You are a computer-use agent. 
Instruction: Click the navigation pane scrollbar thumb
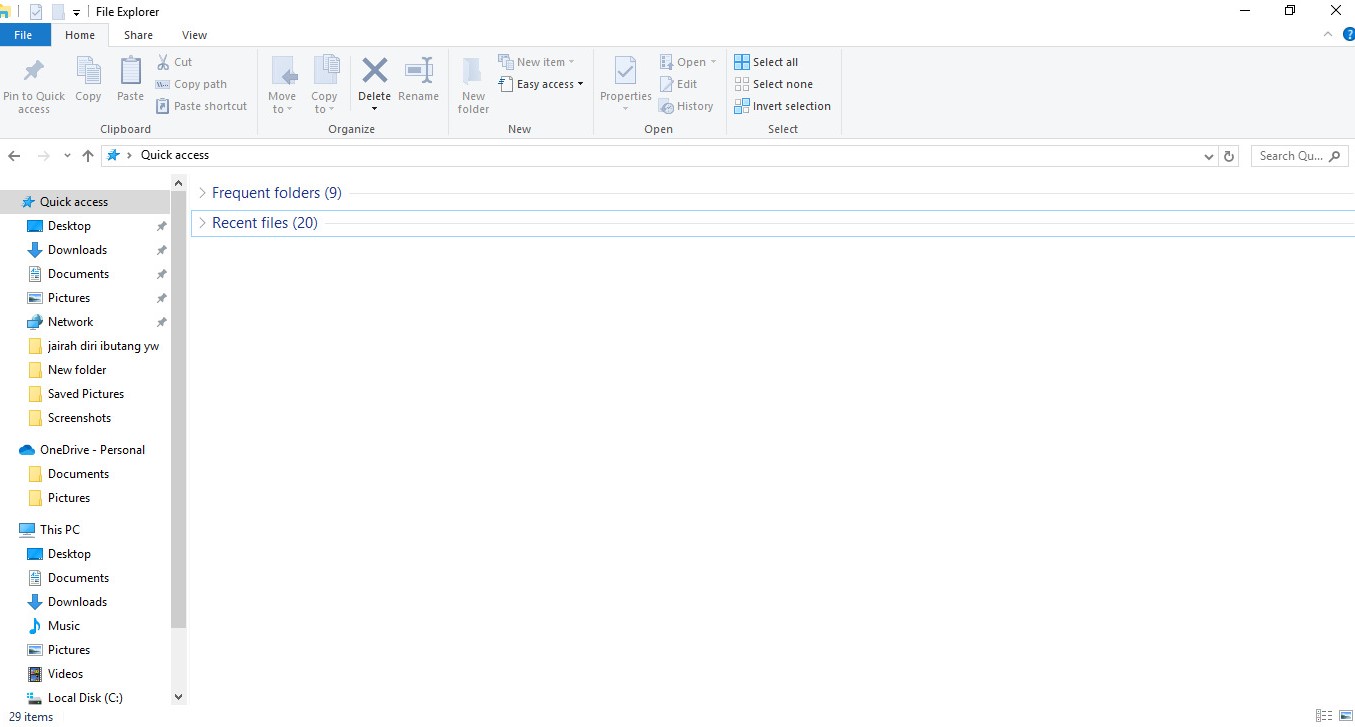coord(178,410)
